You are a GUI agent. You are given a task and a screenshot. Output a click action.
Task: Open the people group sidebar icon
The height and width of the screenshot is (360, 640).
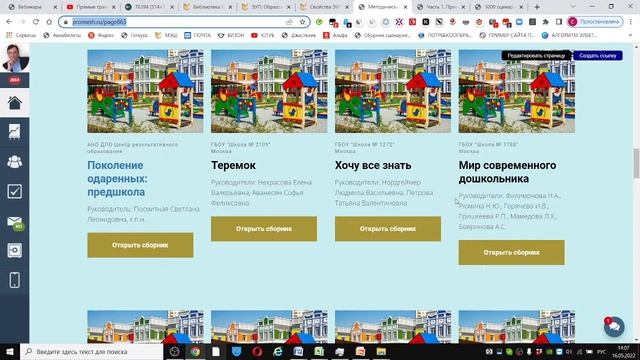(x=15, y=162)
